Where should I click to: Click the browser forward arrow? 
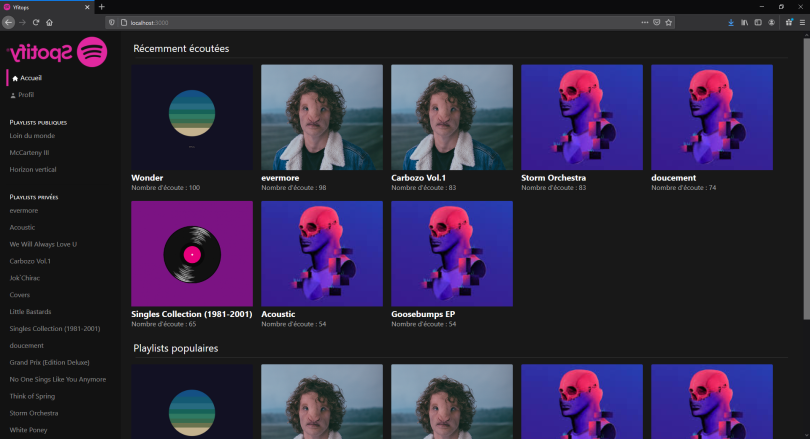tap(22, 22)
